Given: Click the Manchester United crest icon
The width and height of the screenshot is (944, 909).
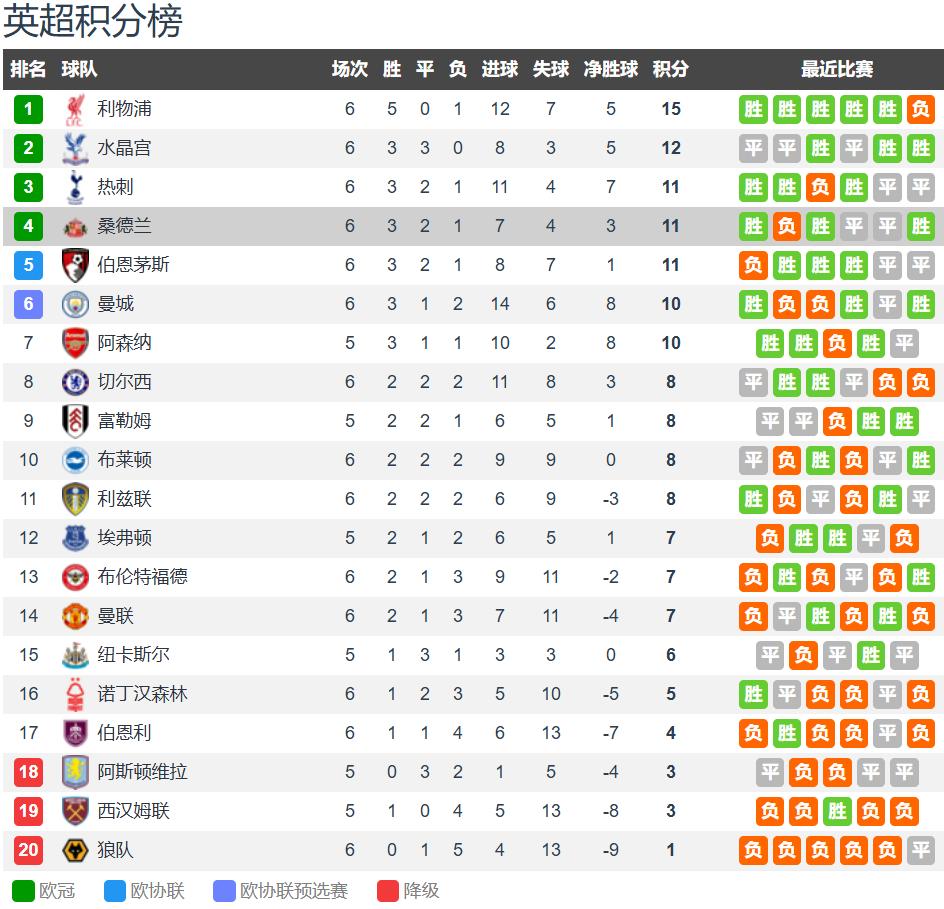Looking at the screenshot, I should [x=75, y=616].
